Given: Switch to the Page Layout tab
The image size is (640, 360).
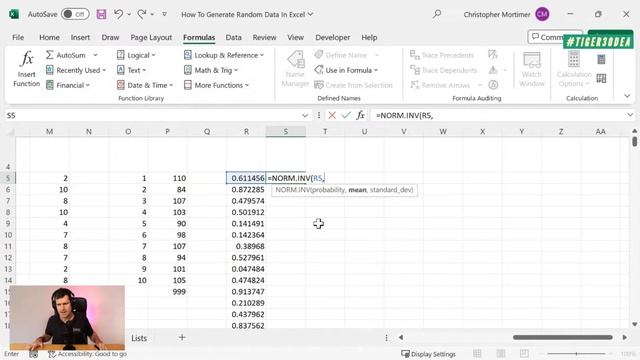Looking at the screenshot, I should click(151, 37).
